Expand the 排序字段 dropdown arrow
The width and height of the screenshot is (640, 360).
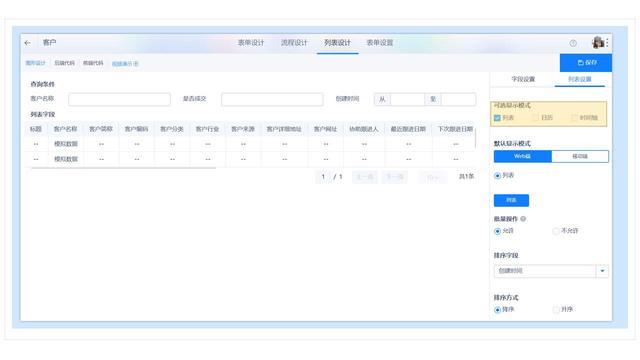click(x=602, y=271)
